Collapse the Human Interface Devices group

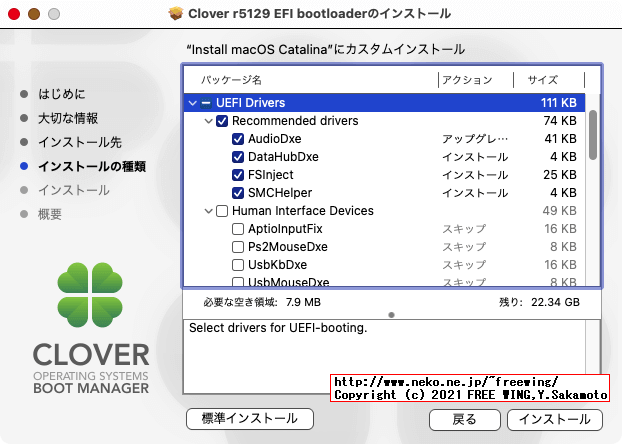click(x=209, y=211)
